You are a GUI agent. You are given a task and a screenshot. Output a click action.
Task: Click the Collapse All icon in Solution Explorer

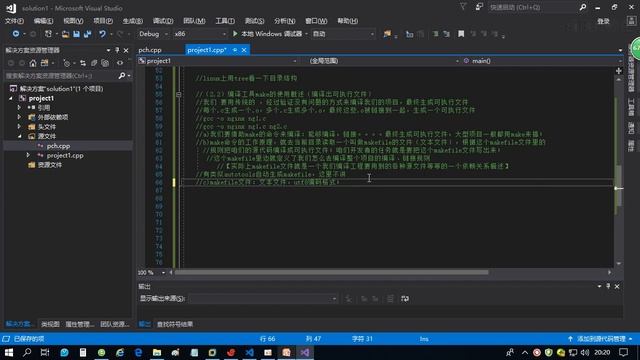coord(94,63)
